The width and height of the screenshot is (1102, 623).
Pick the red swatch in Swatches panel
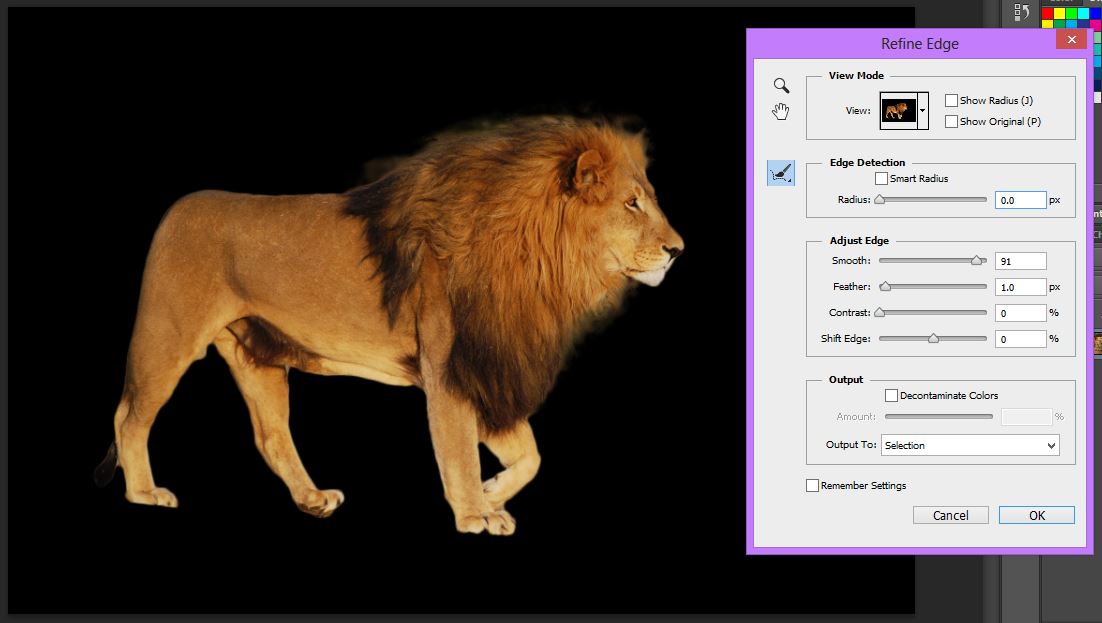click(x=1048, y=14)
